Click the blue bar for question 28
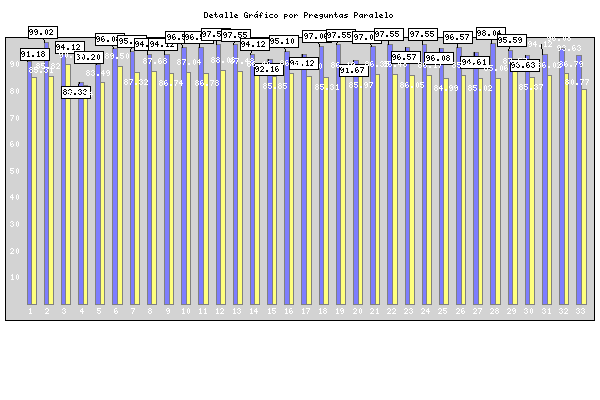Viewport: 600px width, 400px height. [493, 175]
